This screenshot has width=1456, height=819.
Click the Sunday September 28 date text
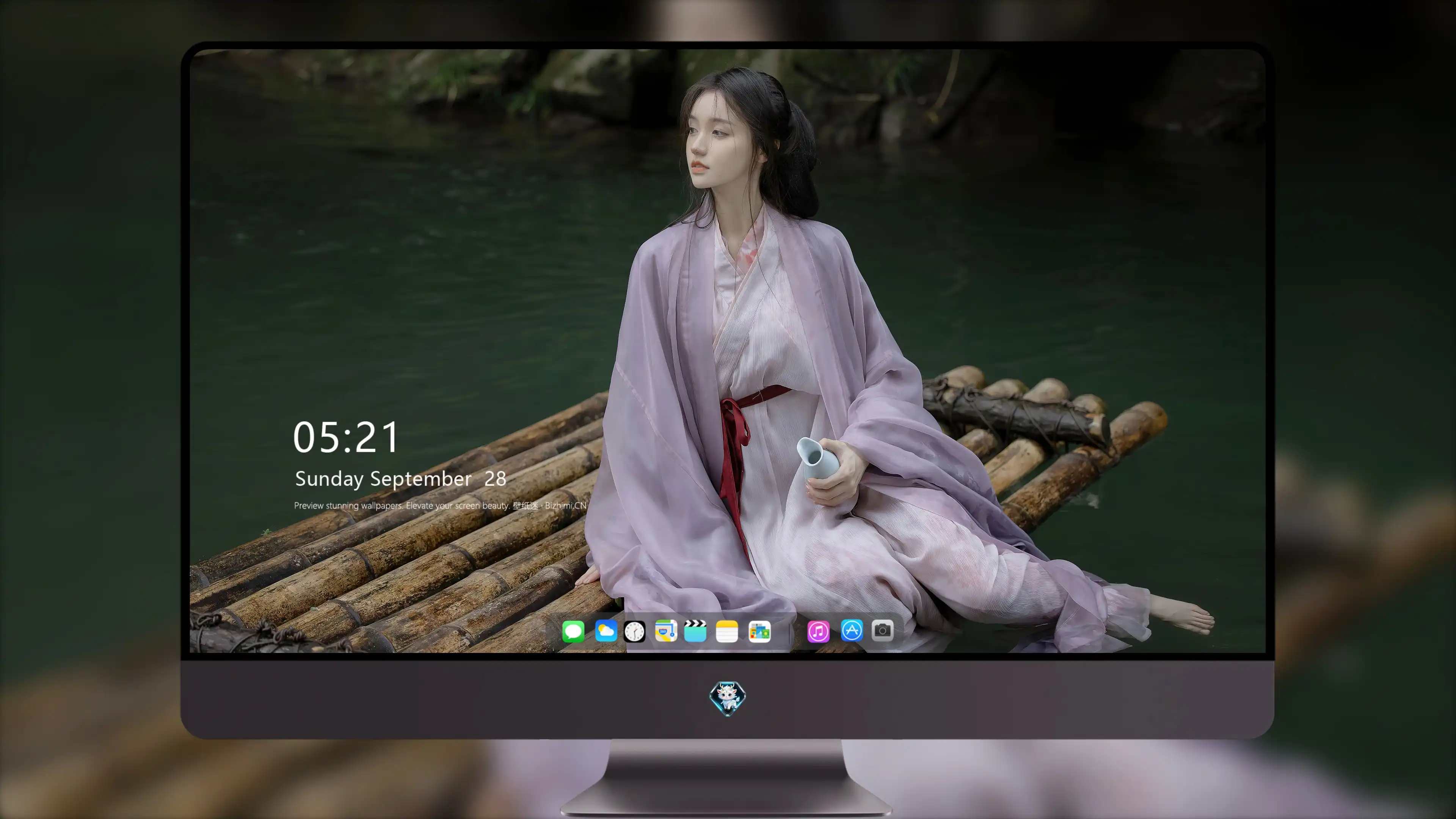400,479
